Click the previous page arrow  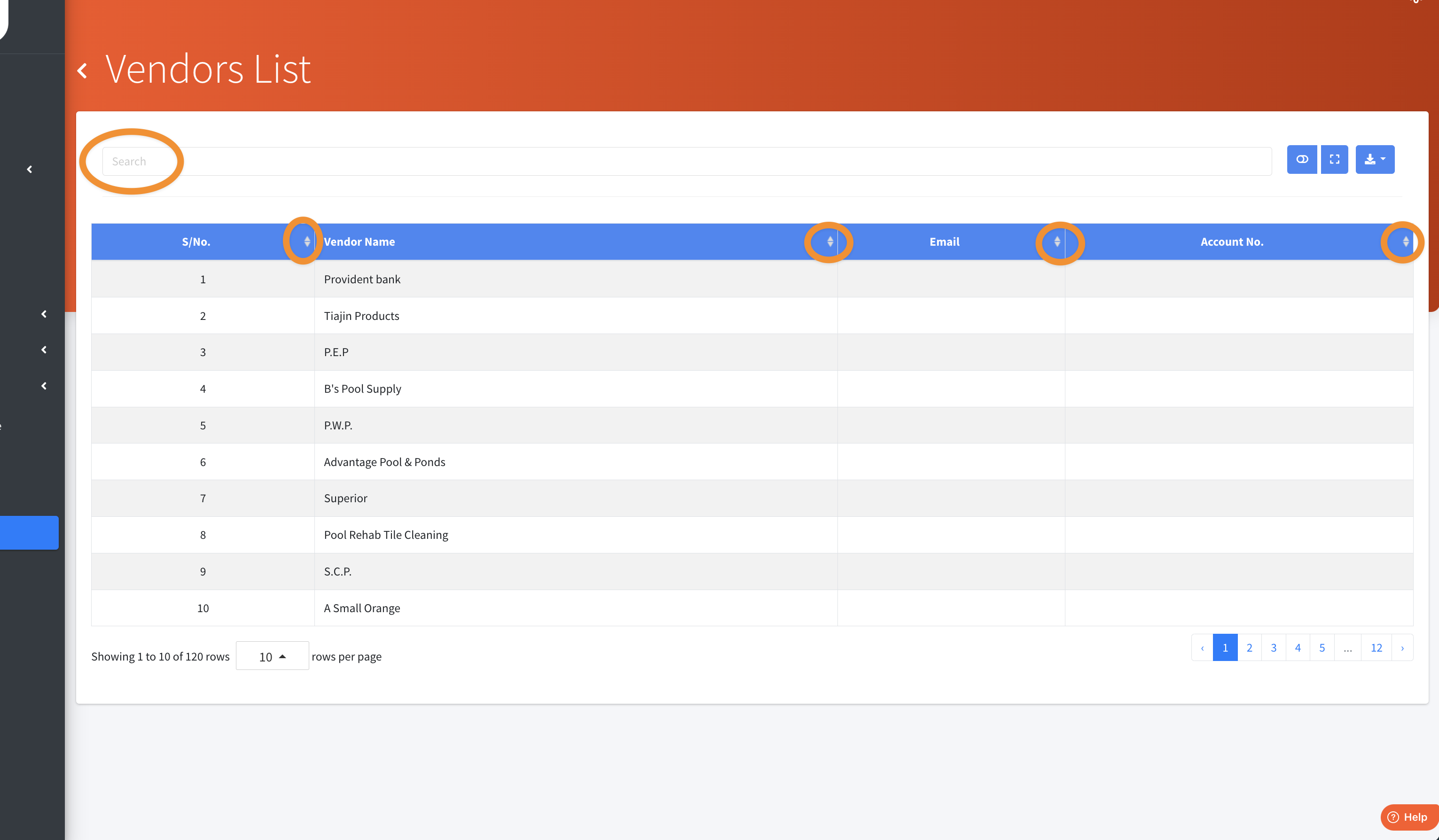[x=1202, y=648]
